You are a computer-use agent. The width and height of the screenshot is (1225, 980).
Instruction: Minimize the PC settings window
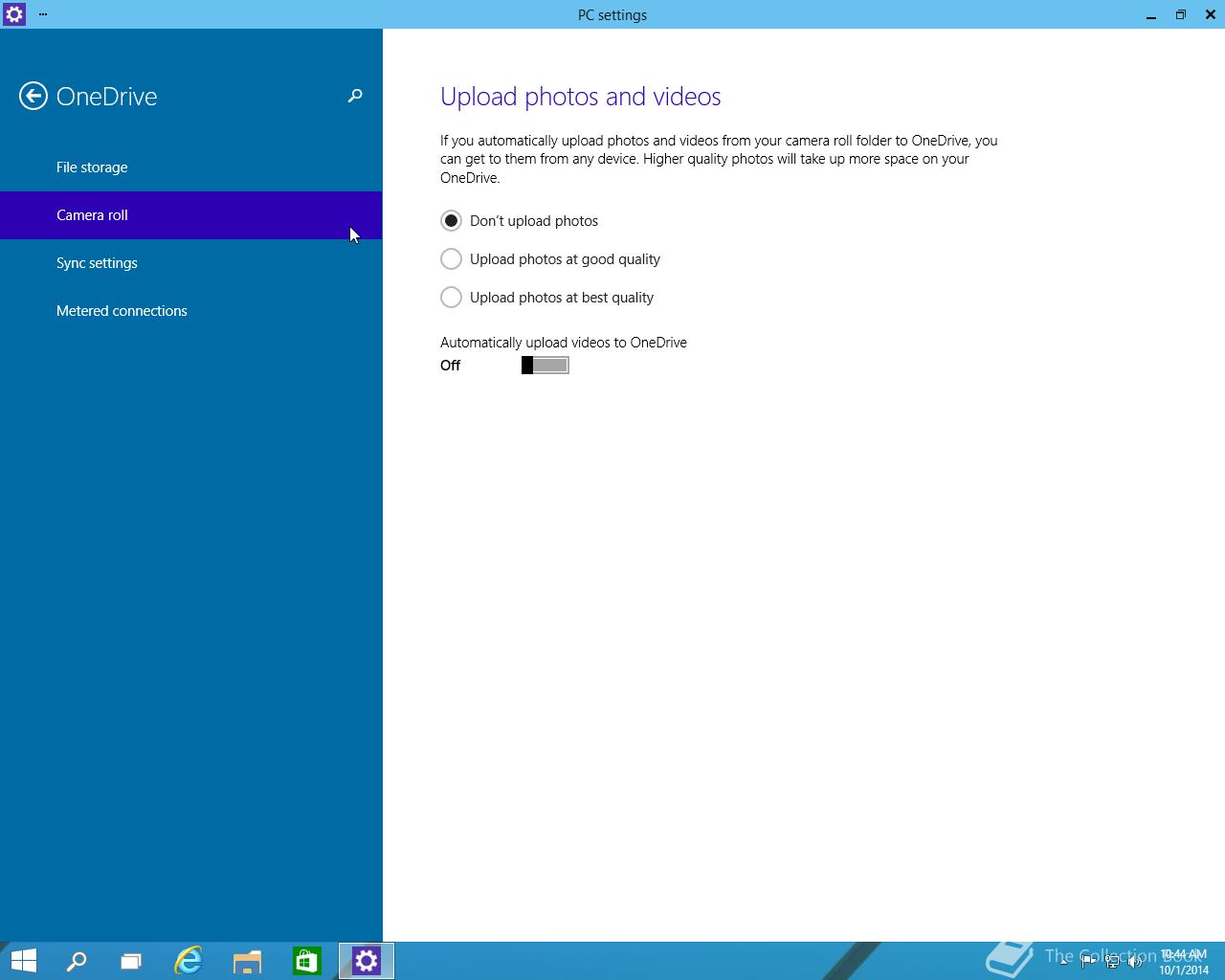tap(1151, 14)
